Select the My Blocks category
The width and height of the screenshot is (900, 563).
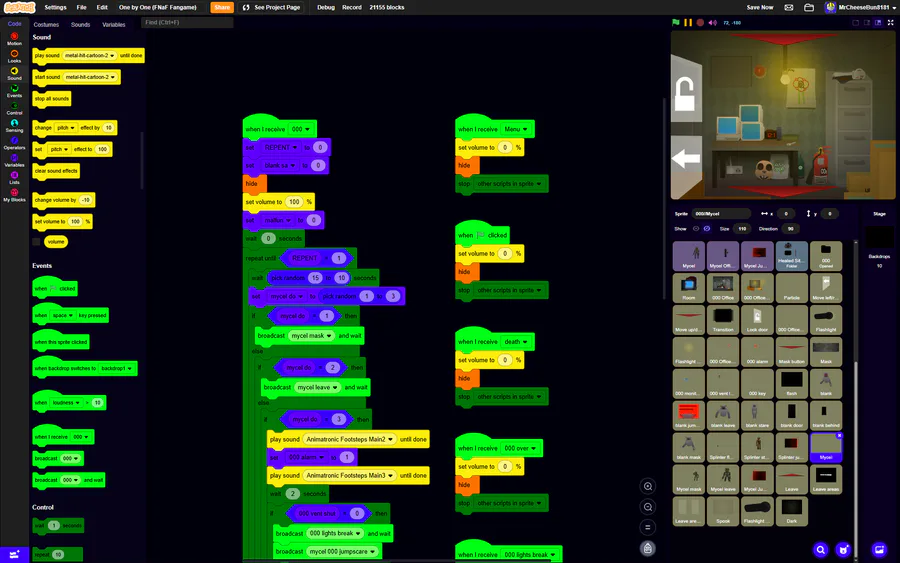[14, 195]
